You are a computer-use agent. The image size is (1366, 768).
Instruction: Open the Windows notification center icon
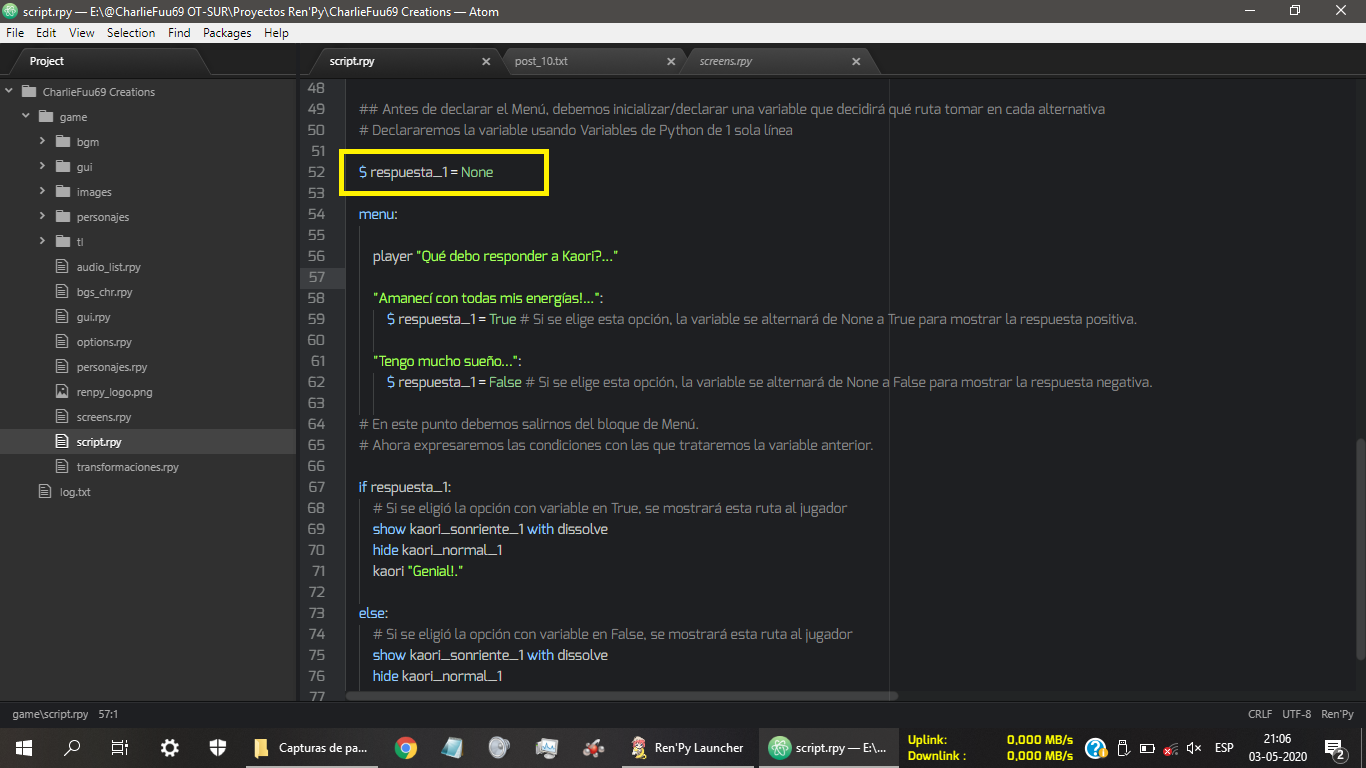(x=1333, y=748)
